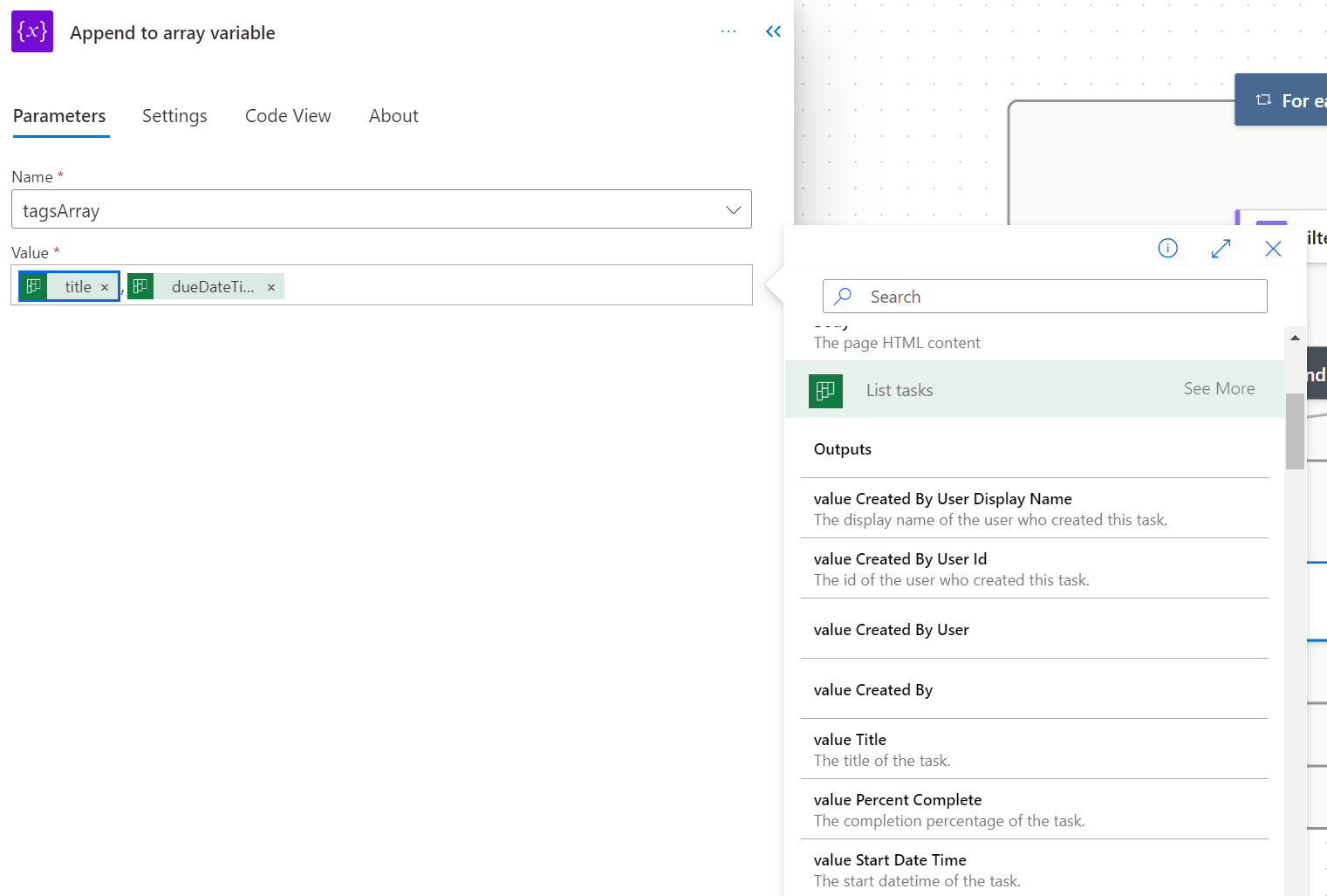Image resolution: width=1327 pixels, height=896 pixels.
Task: Insert value Created By User Id
Action: coord(1034,569)
